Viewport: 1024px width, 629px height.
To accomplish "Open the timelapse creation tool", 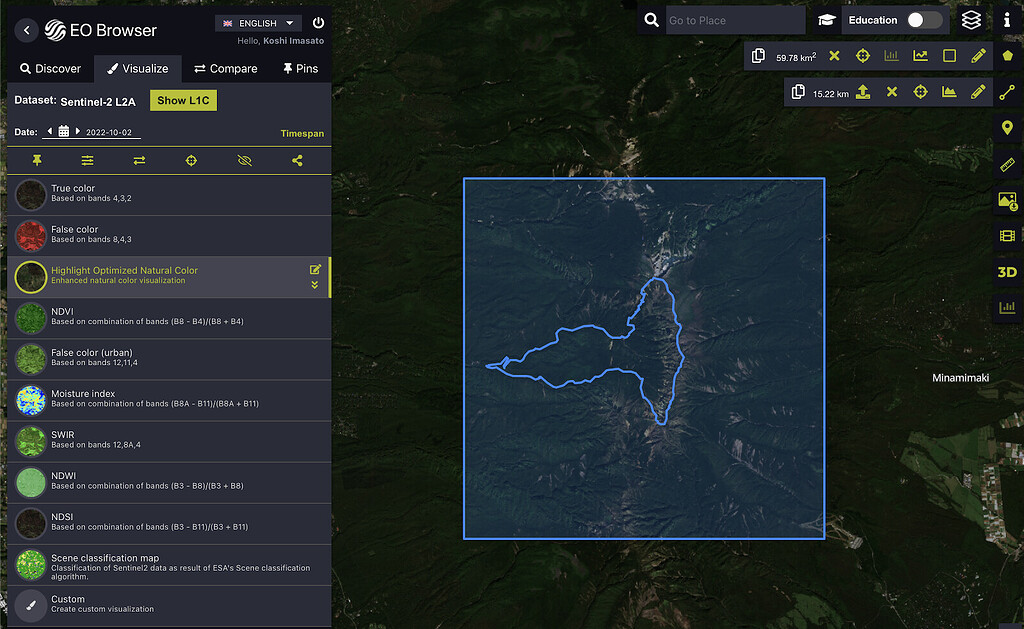I will click(x=1007, y=236).
